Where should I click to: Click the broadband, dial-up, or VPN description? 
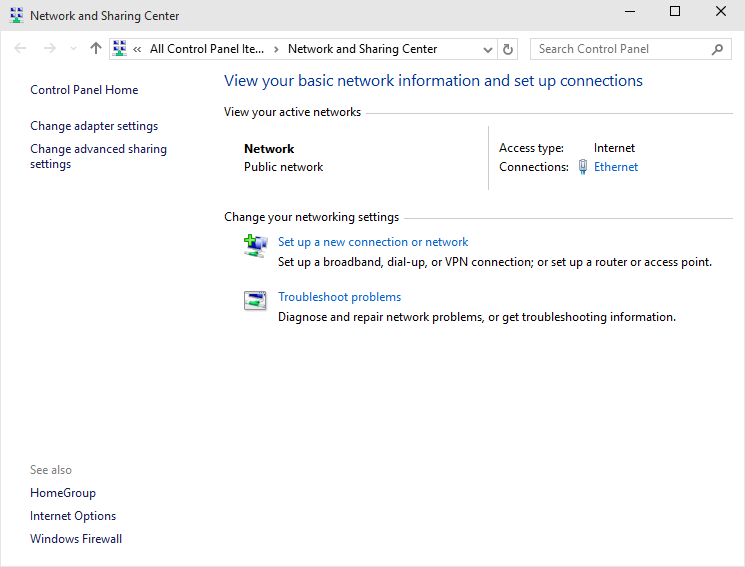pos(495,262)
